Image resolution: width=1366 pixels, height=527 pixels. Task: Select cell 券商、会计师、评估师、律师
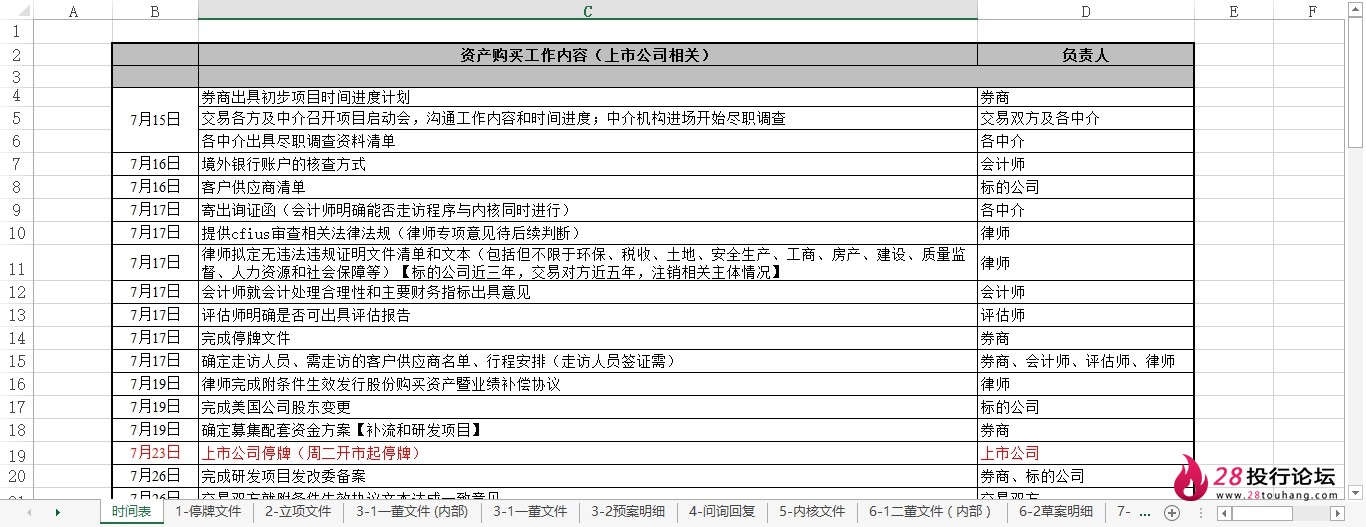1086,360
